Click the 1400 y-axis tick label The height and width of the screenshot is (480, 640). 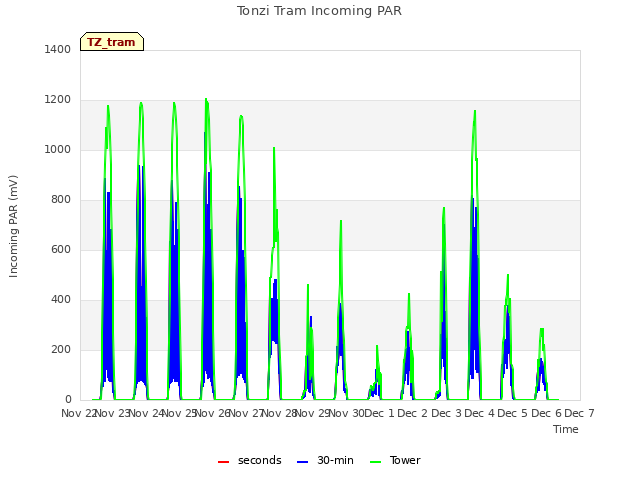coord(58,49)
